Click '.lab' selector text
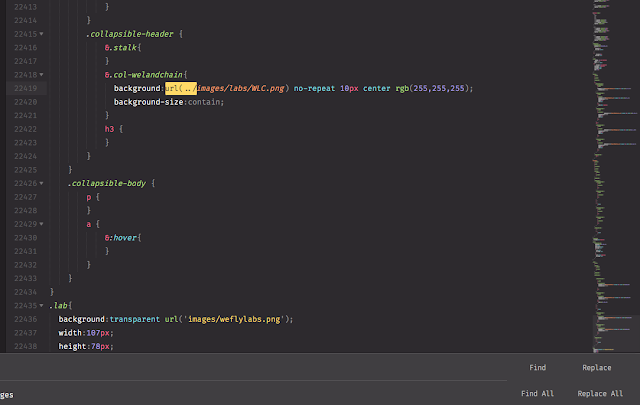The width and height of the screenshot is (640, 405). (x=58, y=305)
